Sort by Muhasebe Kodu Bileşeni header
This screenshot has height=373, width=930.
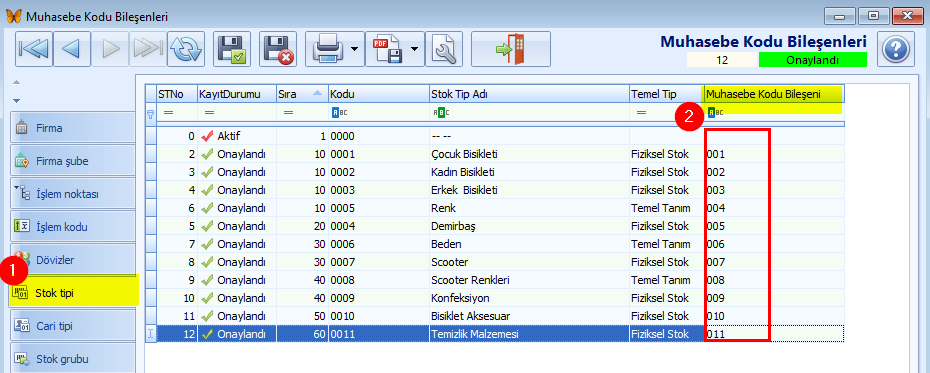point(773,94)
